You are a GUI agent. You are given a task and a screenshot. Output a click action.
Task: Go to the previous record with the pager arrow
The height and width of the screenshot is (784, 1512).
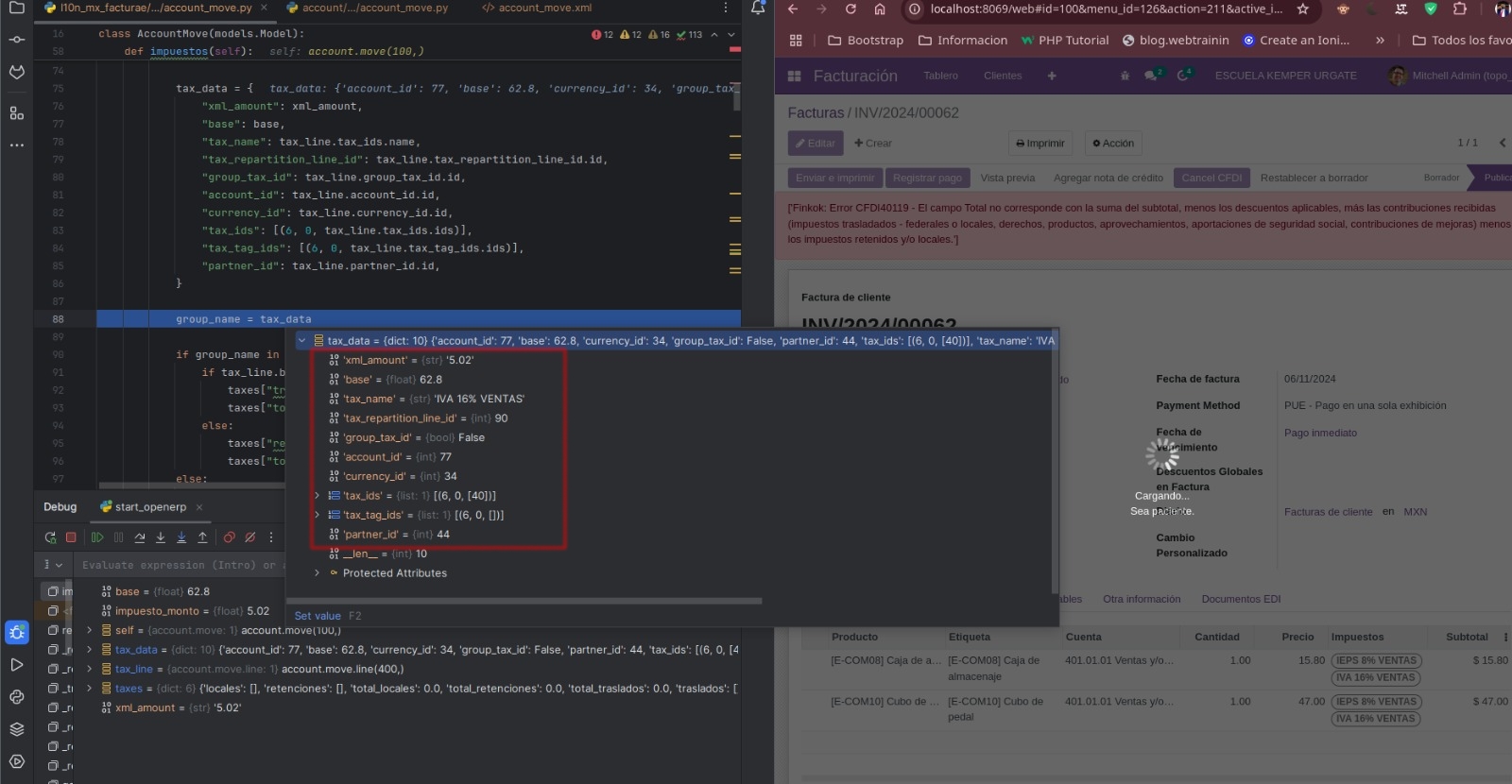(x=1503, y=143)
